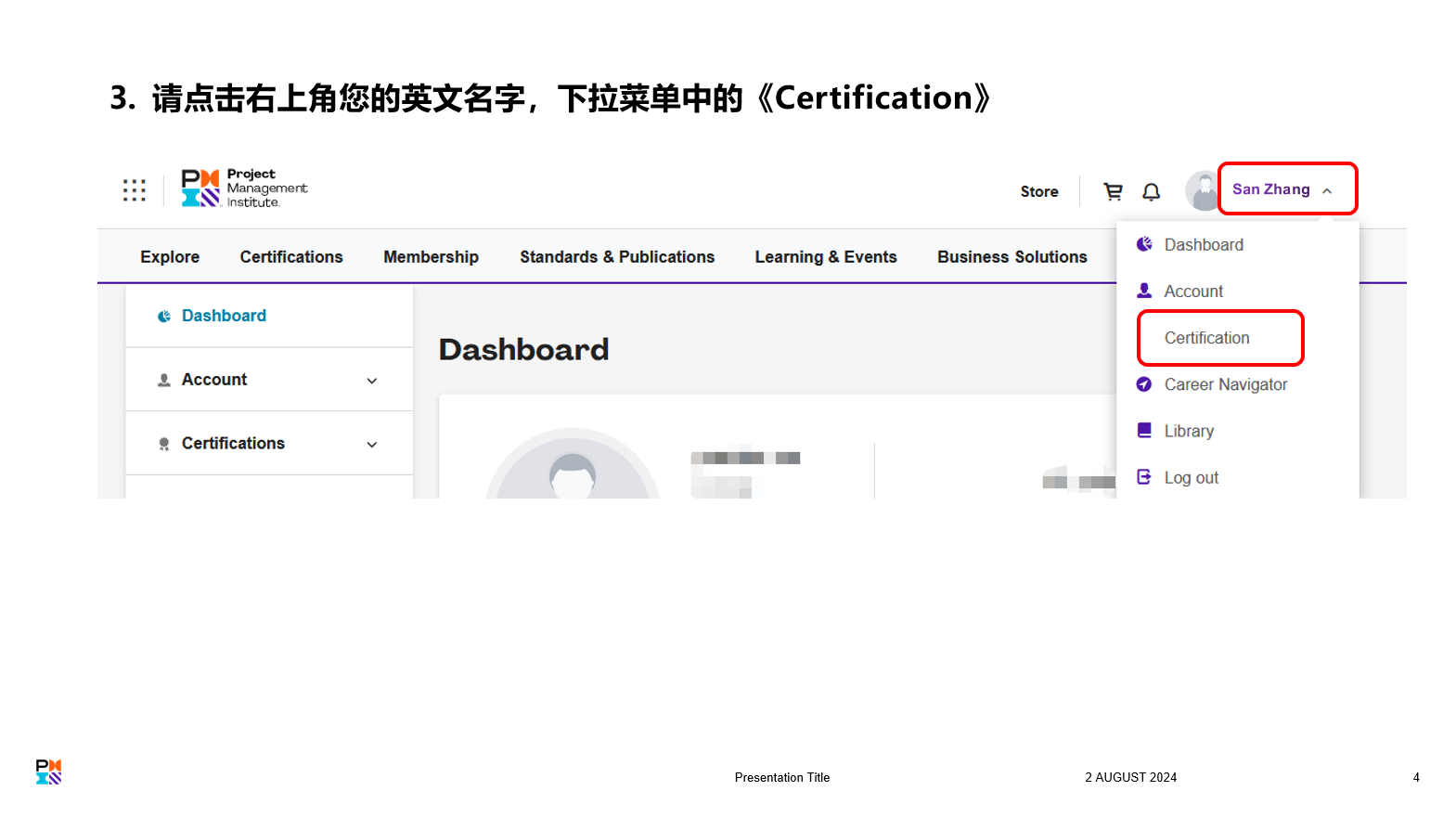Open the apps grid menu icon

pyautogui.click(x=135, y=190)
